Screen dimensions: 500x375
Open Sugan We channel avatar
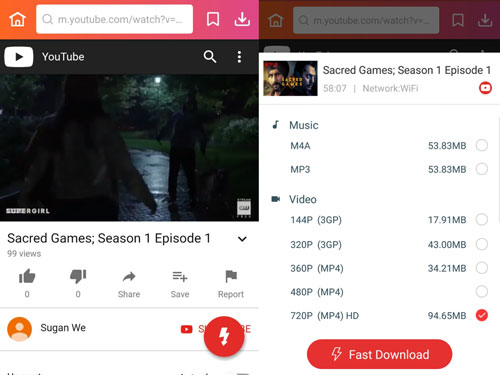(20, 329)
